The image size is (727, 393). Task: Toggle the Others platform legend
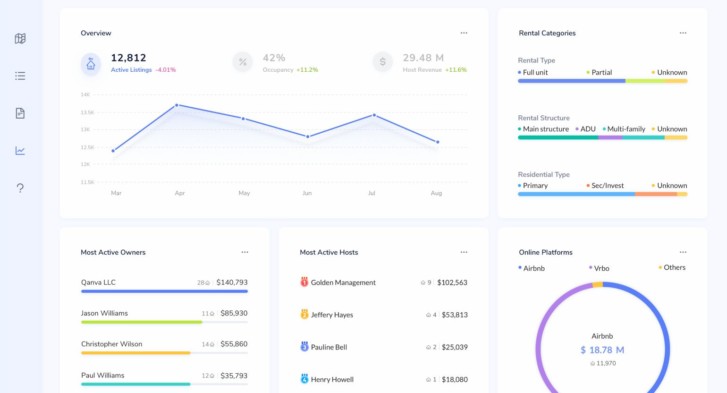(x=672, y=267)
